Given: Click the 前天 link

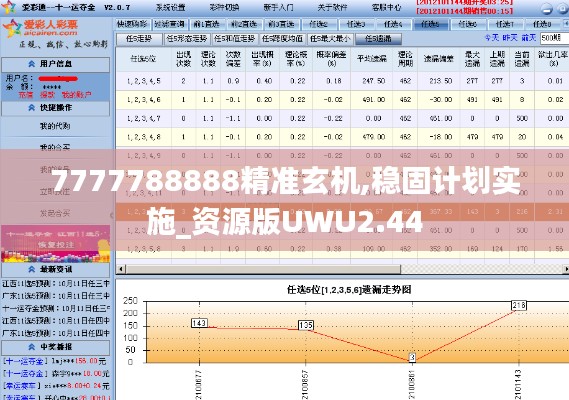Looking at the screenshot, I should point(529,37).
